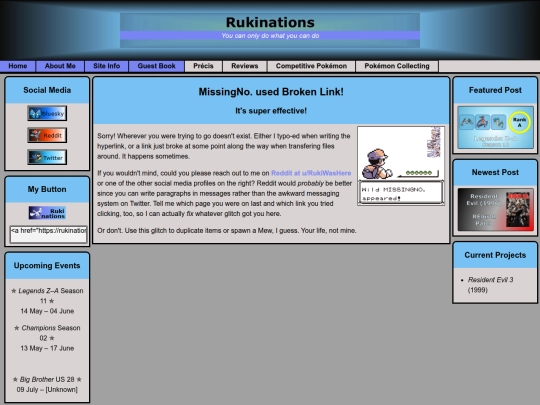Screen dimensions: 540x405
Task: Click the Rukinations site title
Action: pos(270,22)
